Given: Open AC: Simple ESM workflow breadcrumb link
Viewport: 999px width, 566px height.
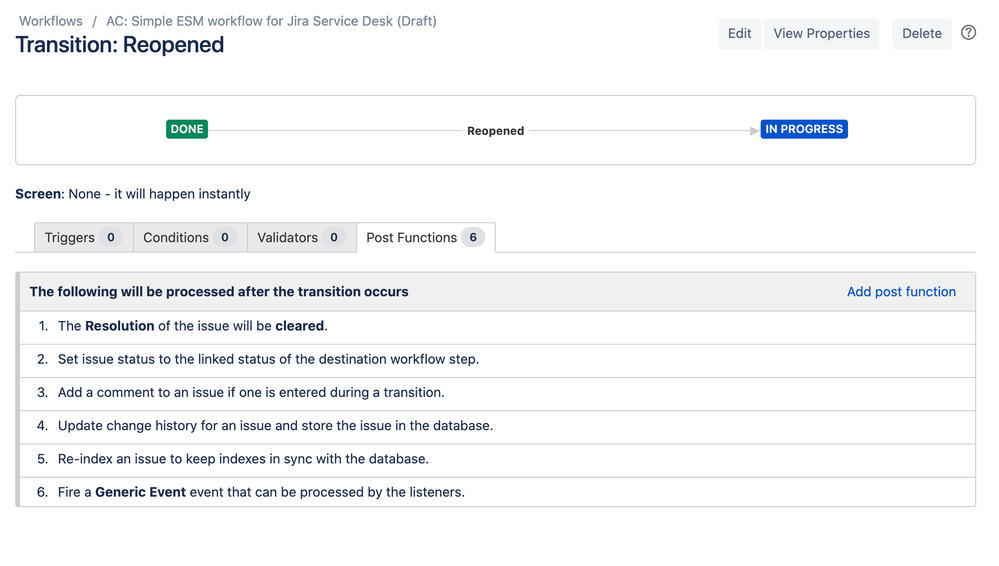Looking at the screenshot, I should (x=271, y=21).
